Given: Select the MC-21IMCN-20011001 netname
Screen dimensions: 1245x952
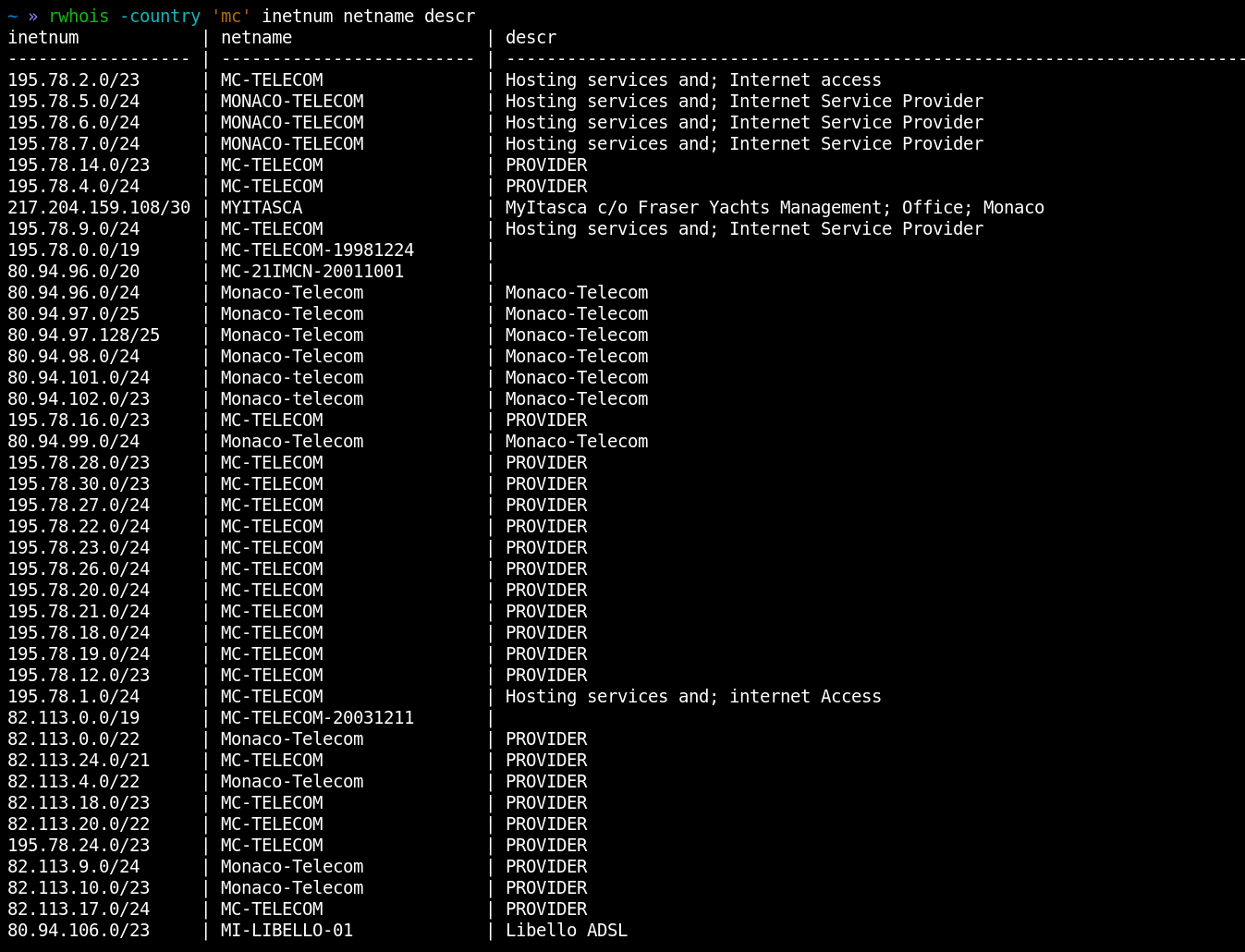Looking at the screenshot, I should (x=312, y=272).
